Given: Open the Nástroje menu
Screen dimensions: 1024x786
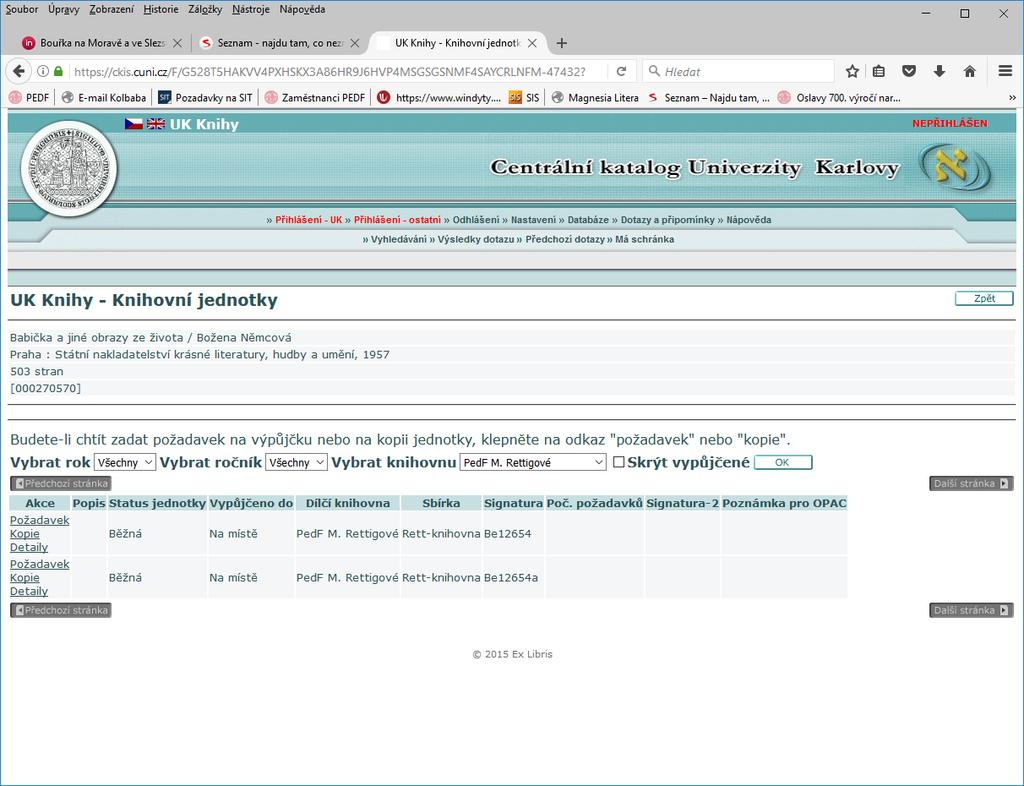Looking at the screenshot, I should click(251, 9).
